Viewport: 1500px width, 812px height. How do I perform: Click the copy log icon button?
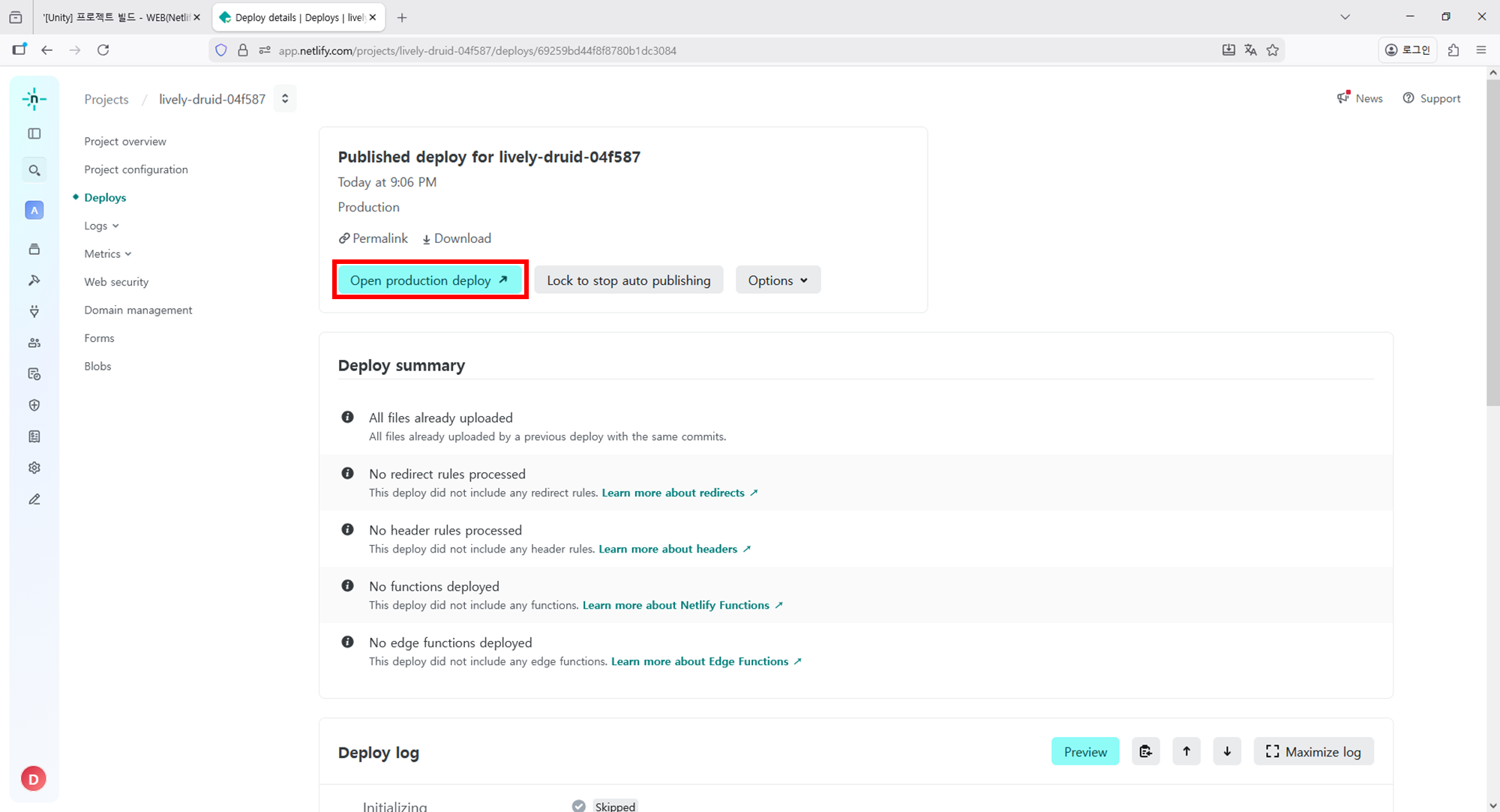(1145, 751)
